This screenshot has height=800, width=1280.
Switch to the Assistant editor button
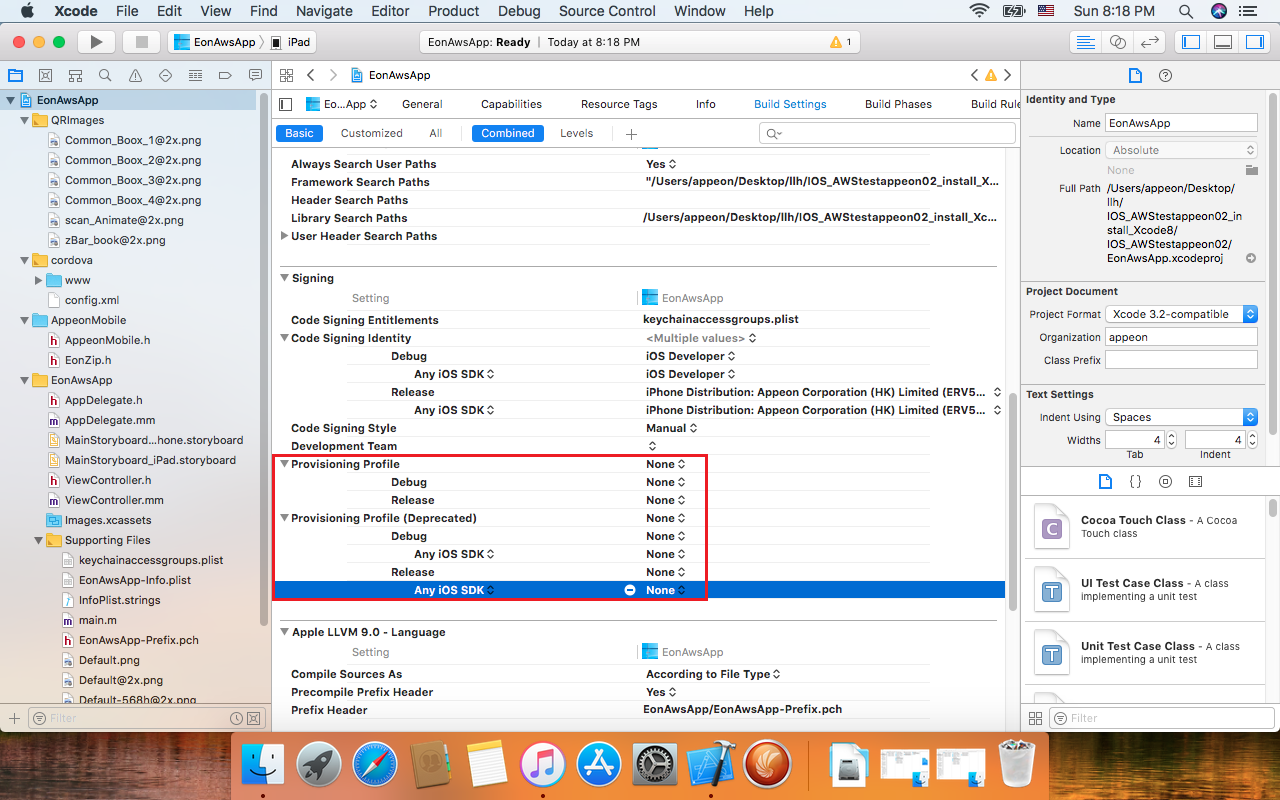pos(1118,42)
